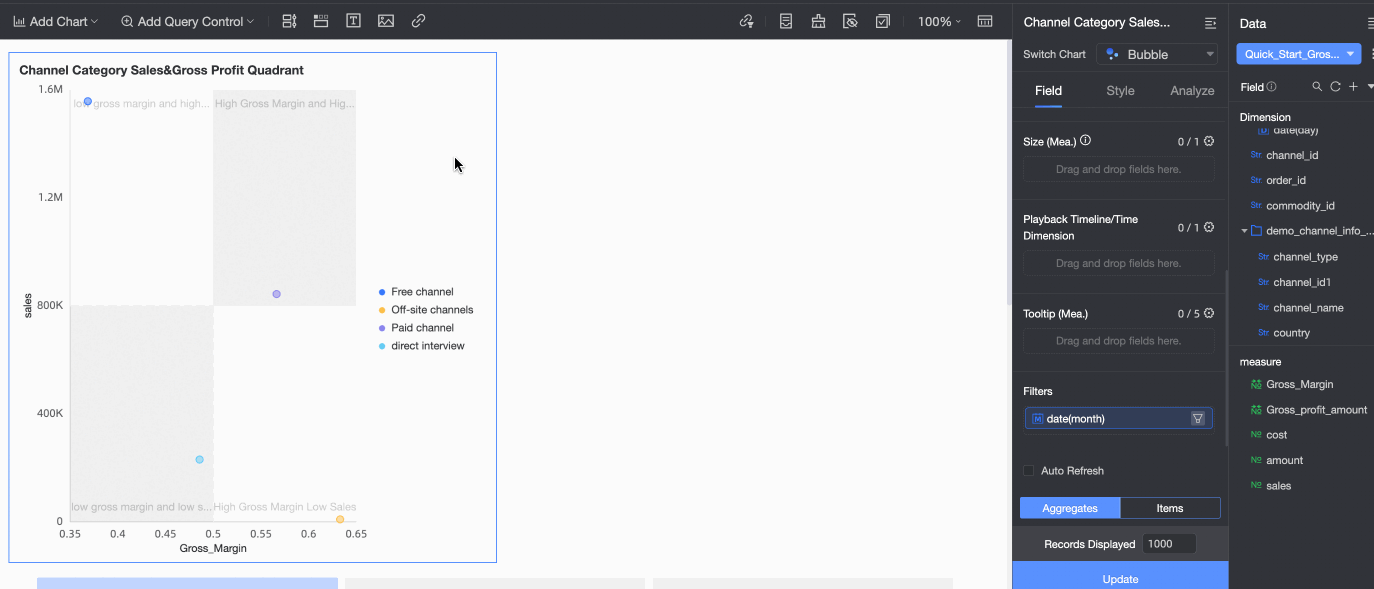Viewport: 1374px width, 589px height.
Task: Select the channel_id1 field
Action: pos(1302,282)
